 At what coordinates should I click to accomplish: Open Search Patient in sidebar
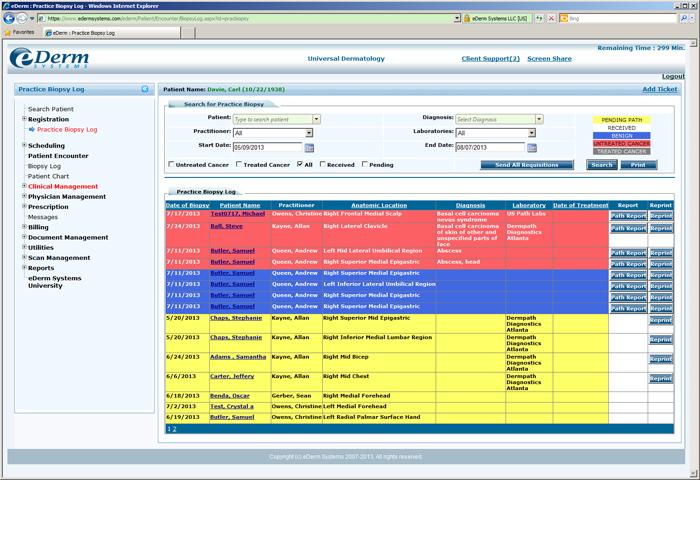click(x=51, y=109)
